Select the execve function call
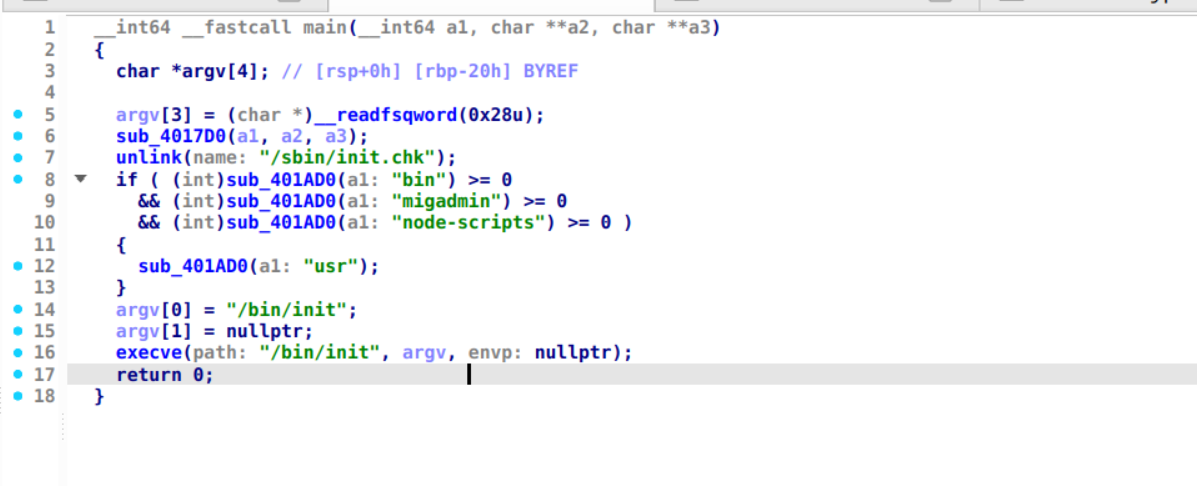 [150, 353]
